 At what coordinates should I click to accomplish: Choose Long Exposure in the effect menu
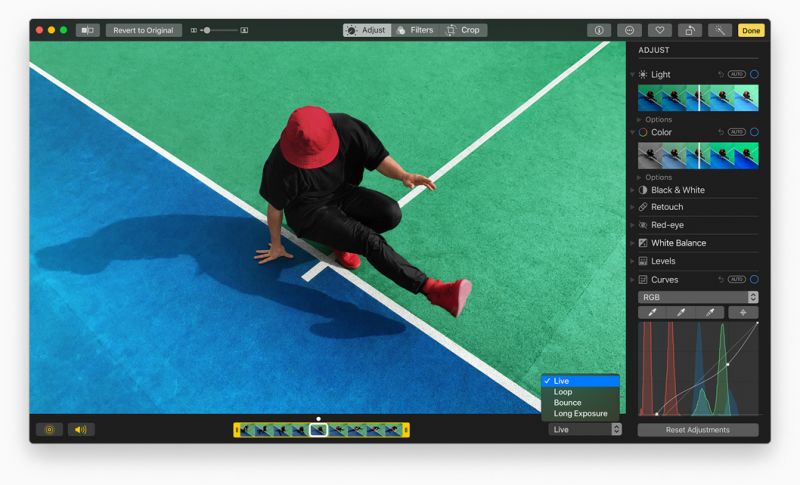(x=581, y=414)
